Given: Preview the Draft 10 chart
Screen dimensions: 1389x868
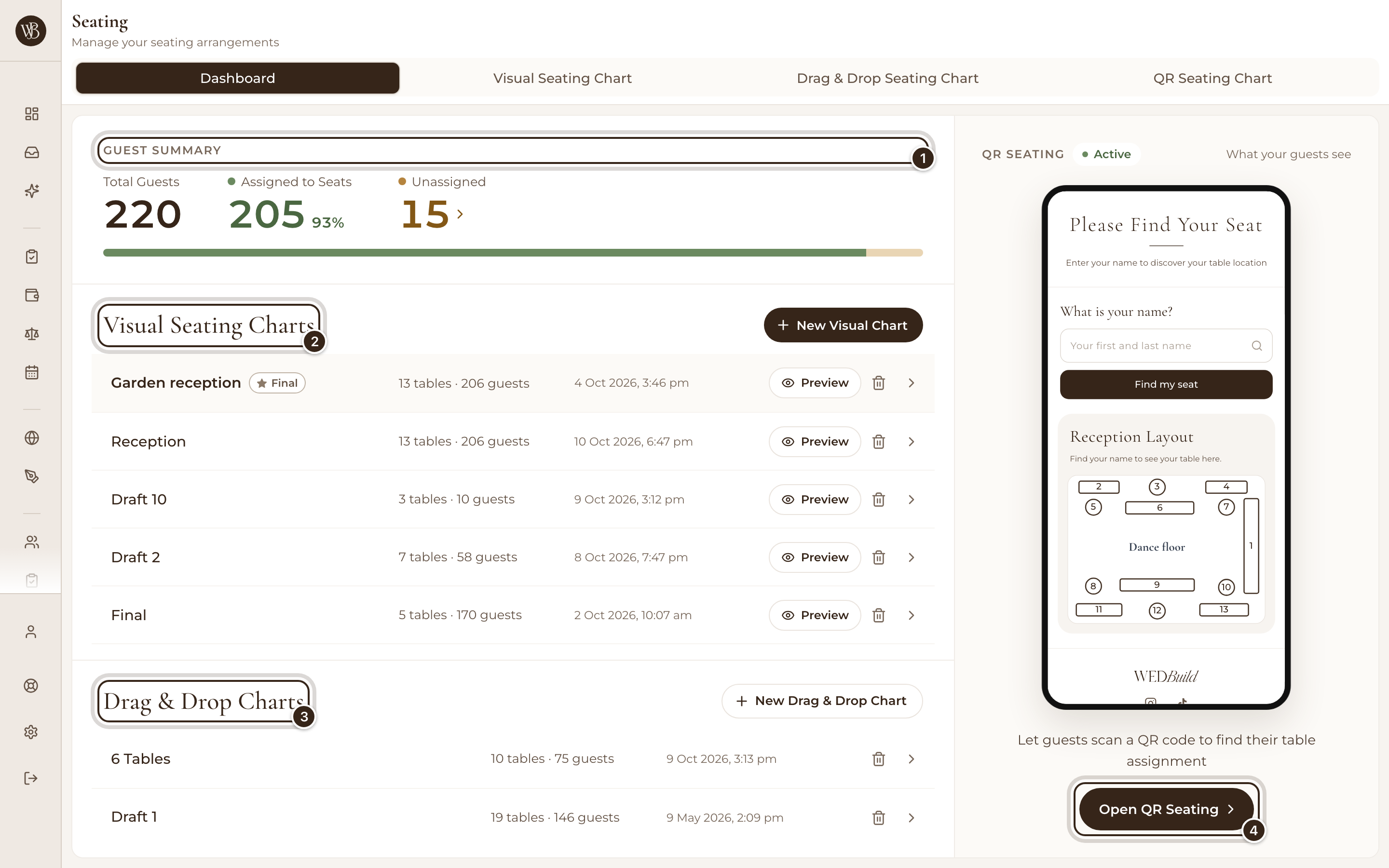Looking at the screenshot, I should pos(815,500).
